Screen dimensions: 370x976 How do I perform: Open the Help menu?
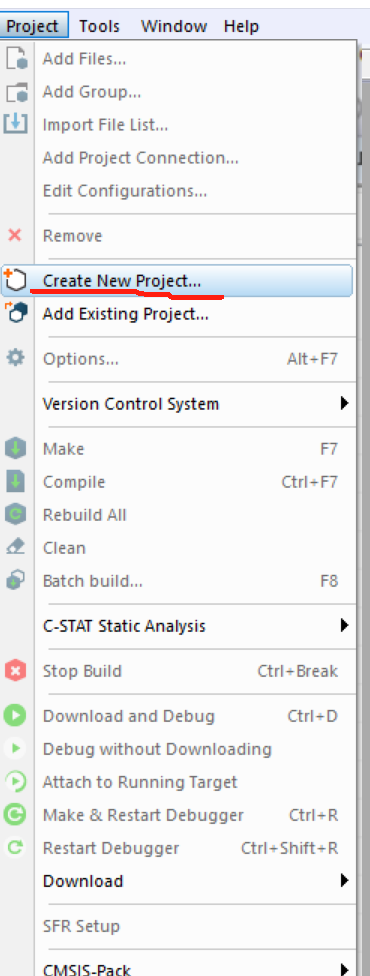(x=241, y=26)
